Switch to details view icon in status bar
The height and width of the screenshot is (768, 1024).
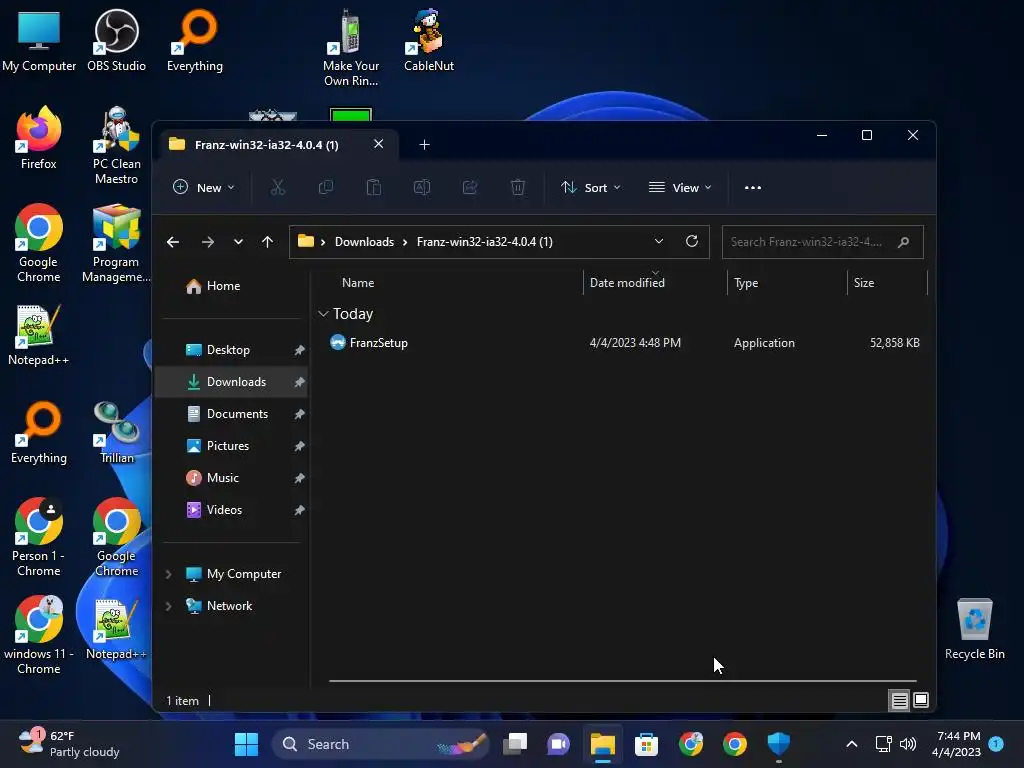[x=899, y=701]
